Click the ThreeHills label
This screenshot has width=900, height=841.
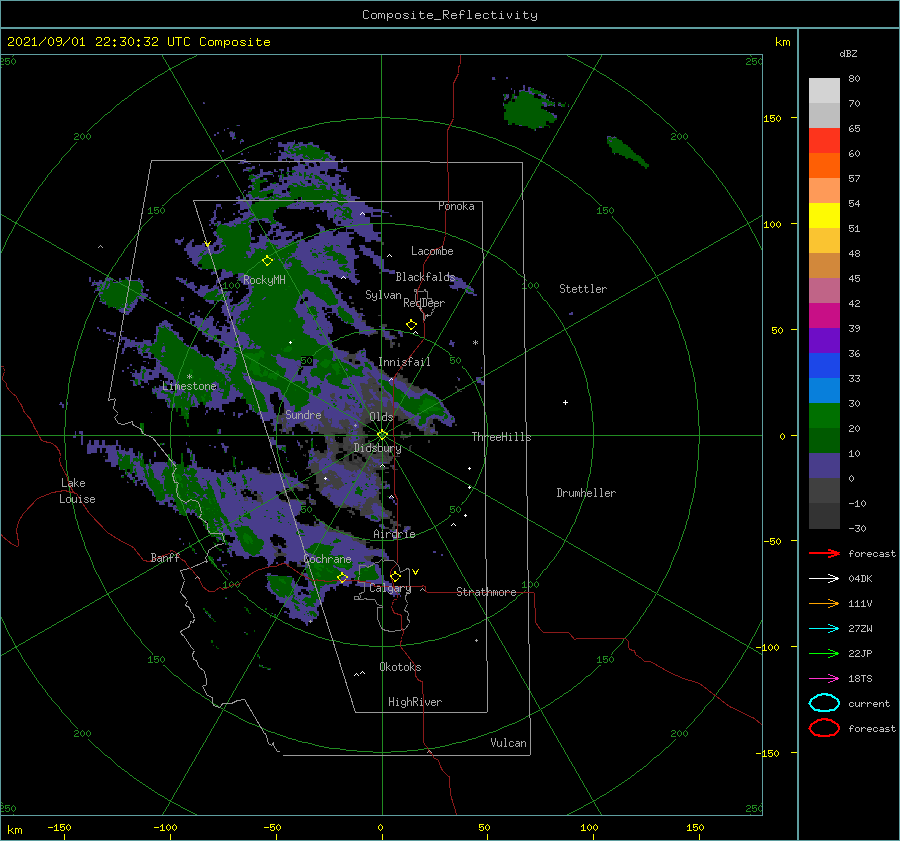click(502, 437)
